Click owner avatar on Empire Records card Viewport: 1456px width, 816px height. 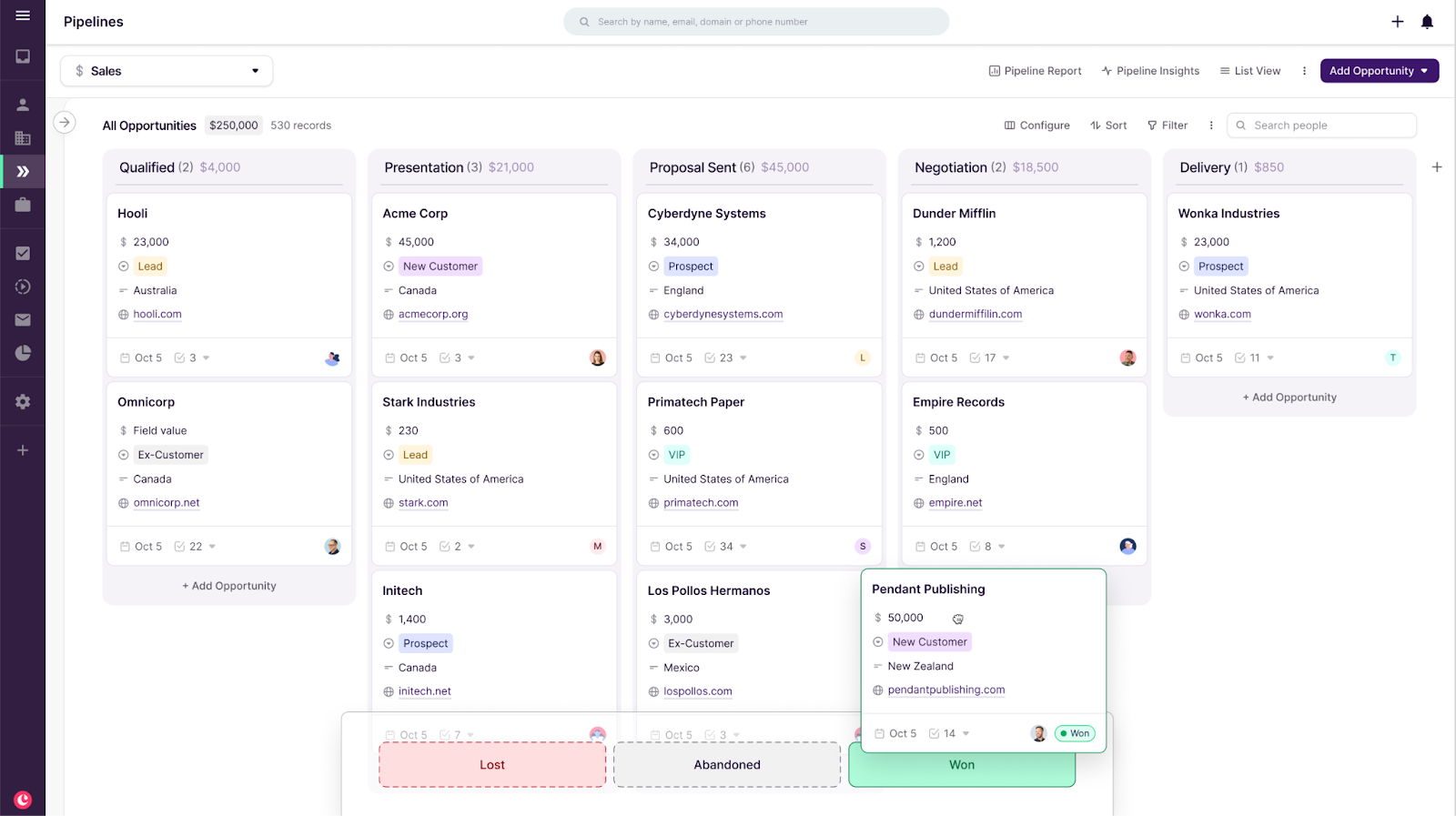pos(1127,547)
